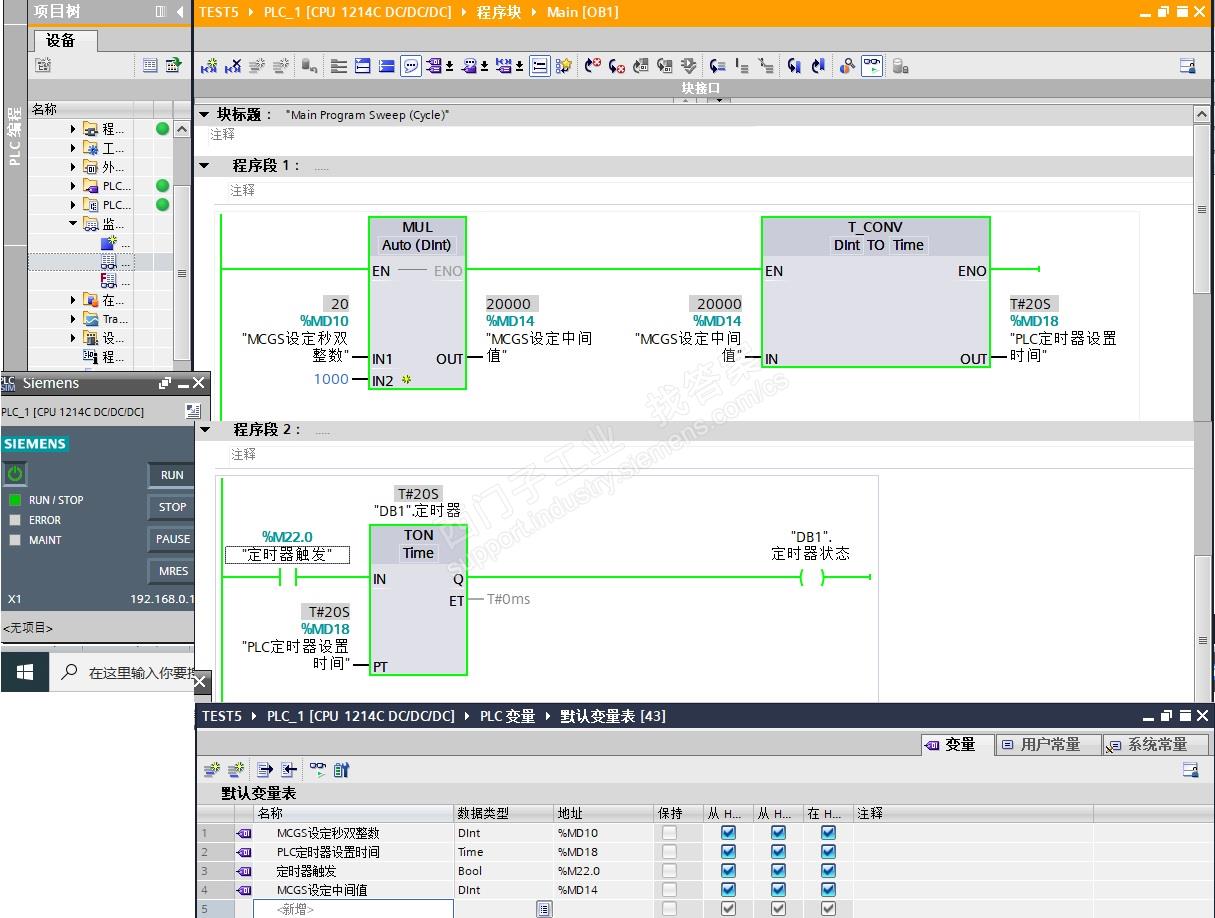Click the PLCSIM compact view switch icon

click(x=193, y=411)
